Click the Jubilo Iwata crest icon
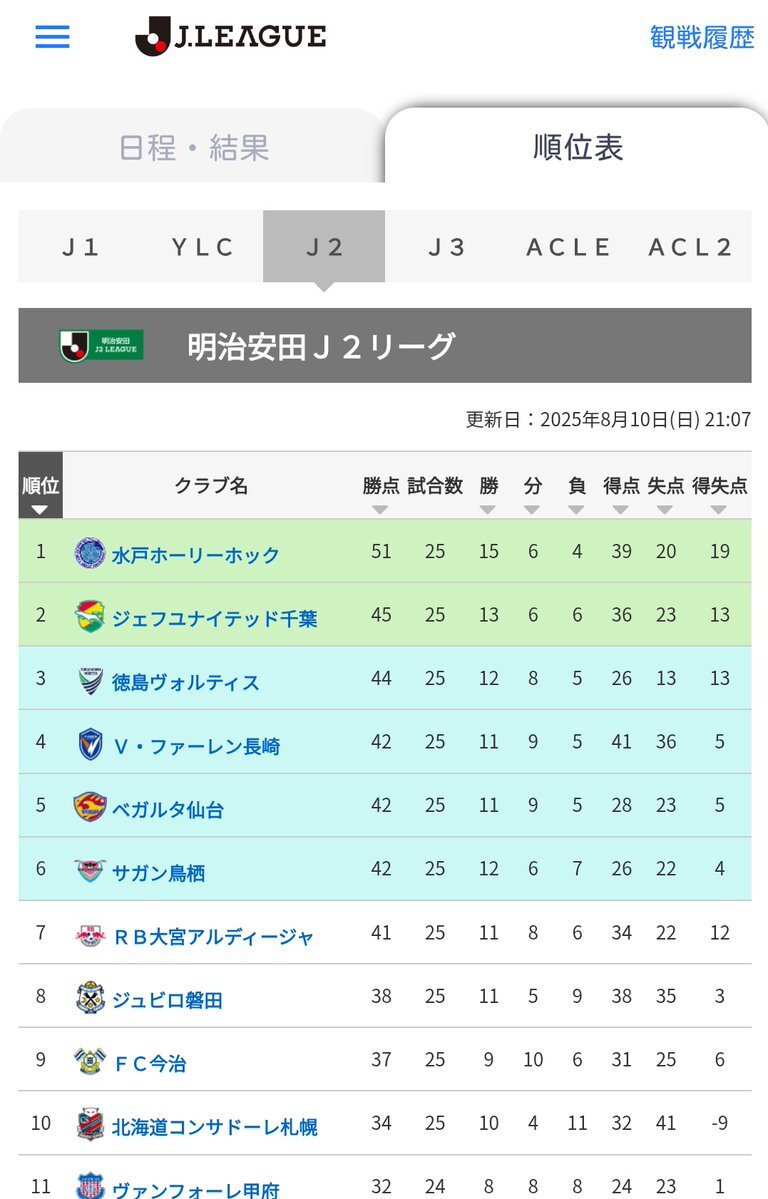This screenshot has height=1199, width=768. point(89,998)
